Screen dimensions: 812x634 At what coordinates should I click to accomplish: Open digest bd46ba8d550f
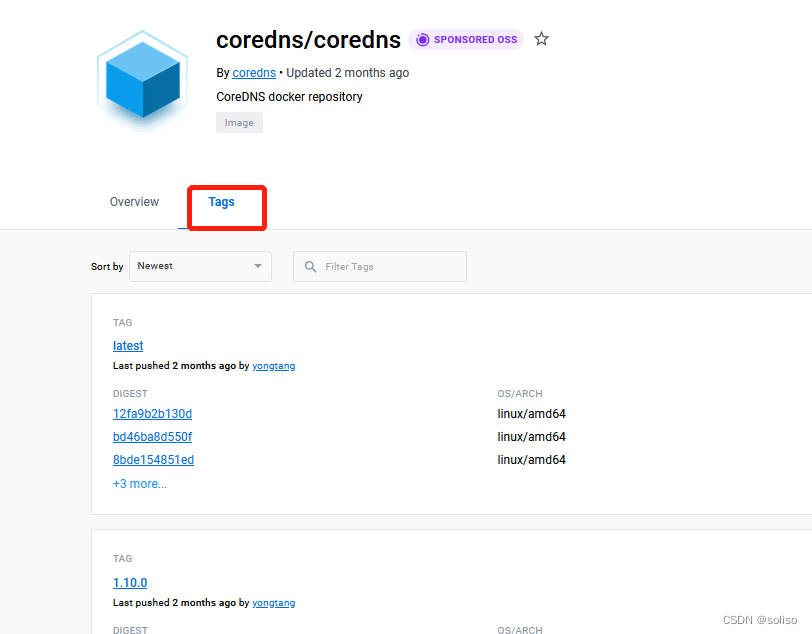152,436
